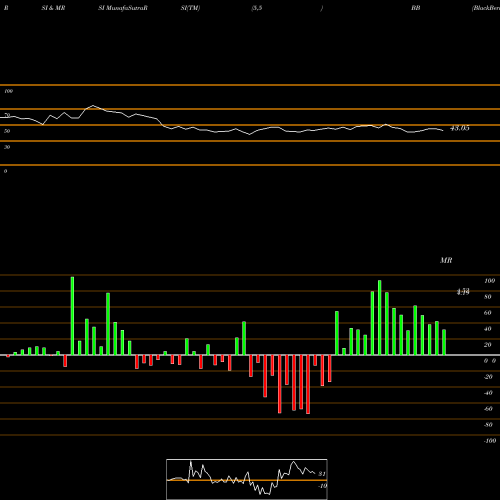Click the MR axis label -20
The height and width of the screenshot is (500, 500).
click(488, 377)
